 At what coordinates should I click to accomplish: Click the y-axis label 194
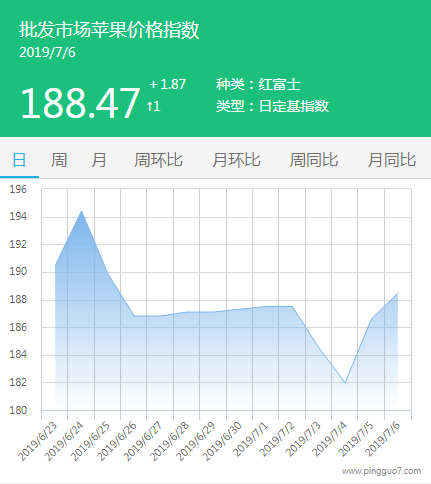coord(18,216)
